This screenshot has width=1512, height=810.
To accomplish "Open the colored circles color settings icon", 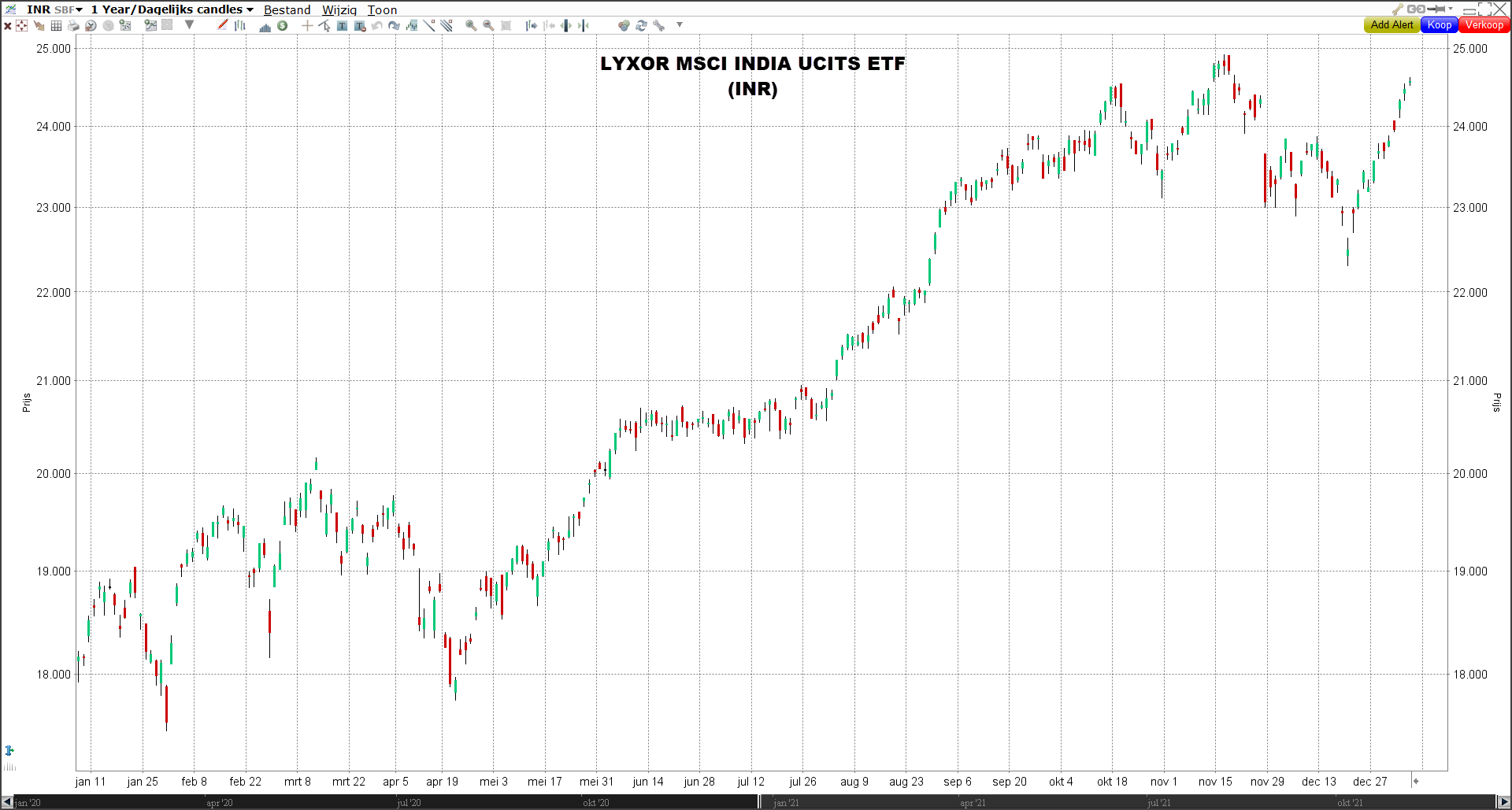I will coord(624,26).
